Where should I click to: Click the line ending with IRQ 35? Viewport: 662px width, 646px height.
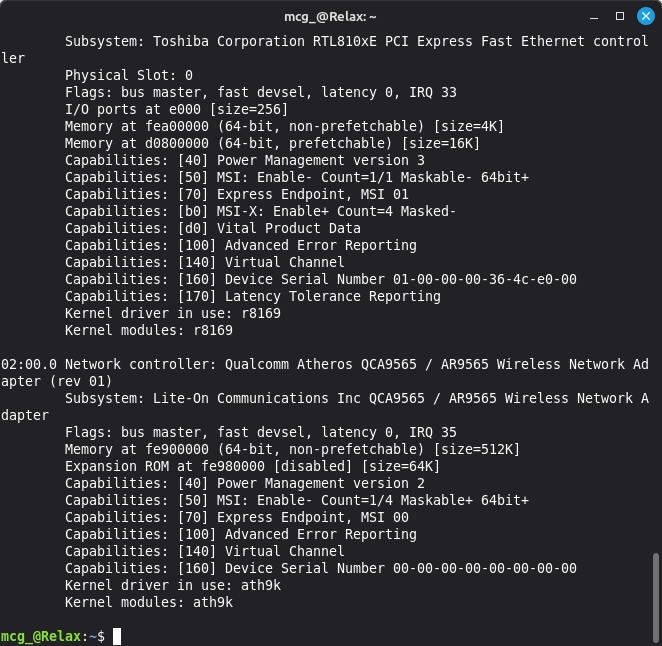[x=260, y=432]
